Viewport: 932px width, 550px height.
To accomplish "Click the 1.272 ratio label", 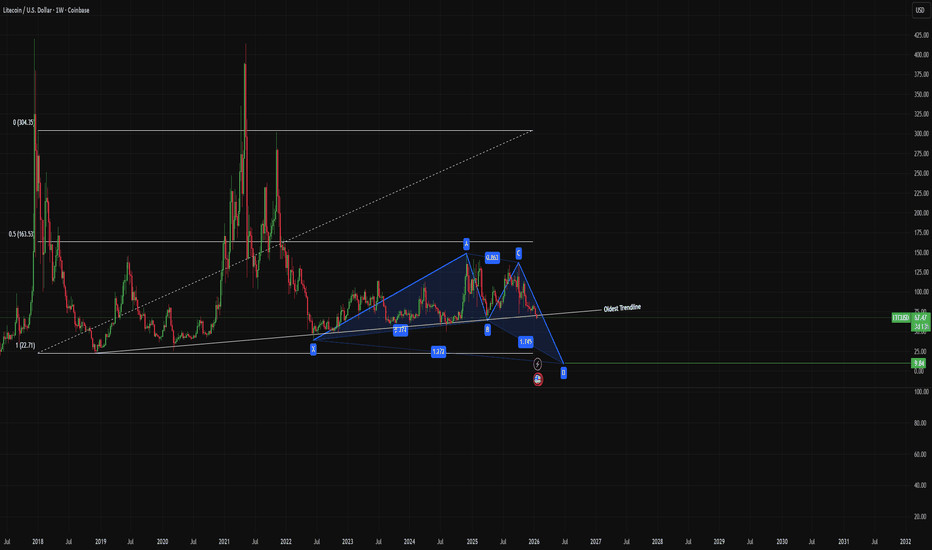I will 438,352.
